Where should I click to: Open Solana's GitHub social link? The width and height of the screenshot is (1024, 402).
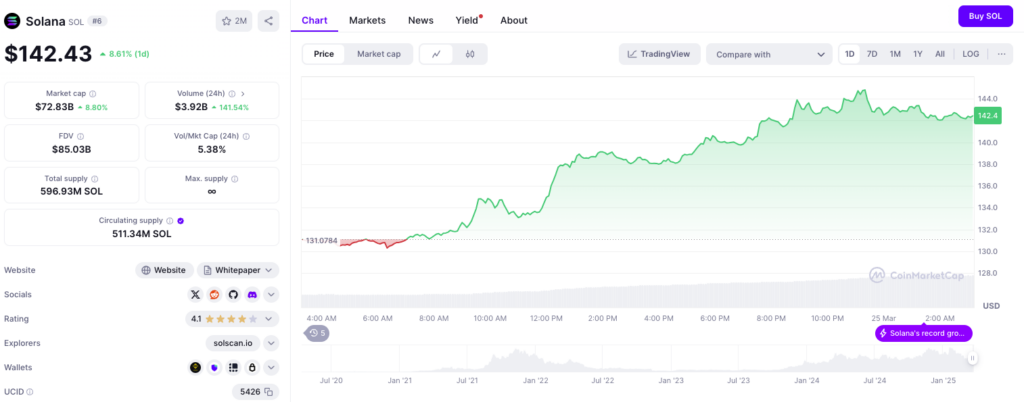(x=233, y=295)
